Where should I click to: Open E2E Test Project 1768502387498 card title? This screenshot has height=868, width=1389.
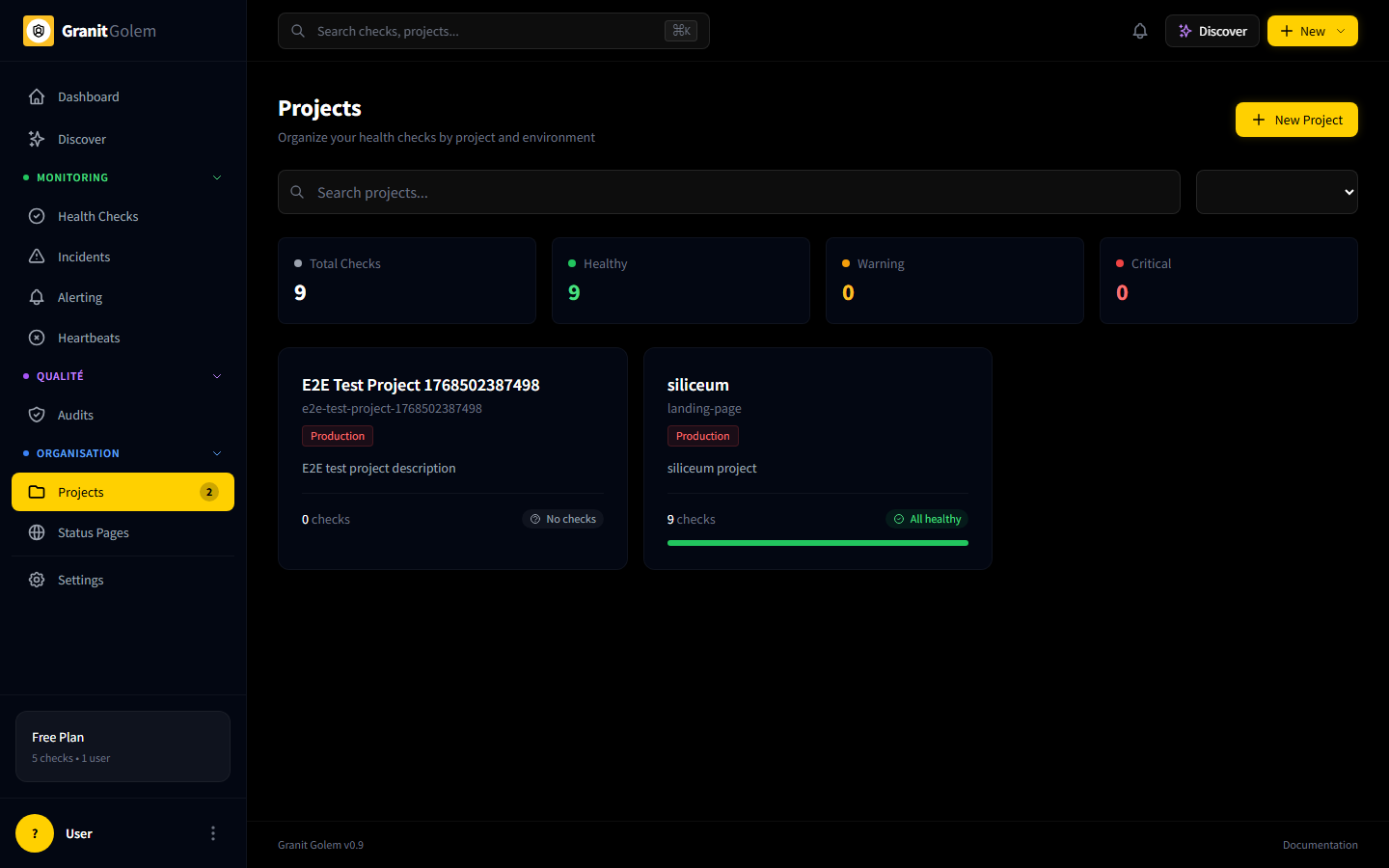[421, 385]
